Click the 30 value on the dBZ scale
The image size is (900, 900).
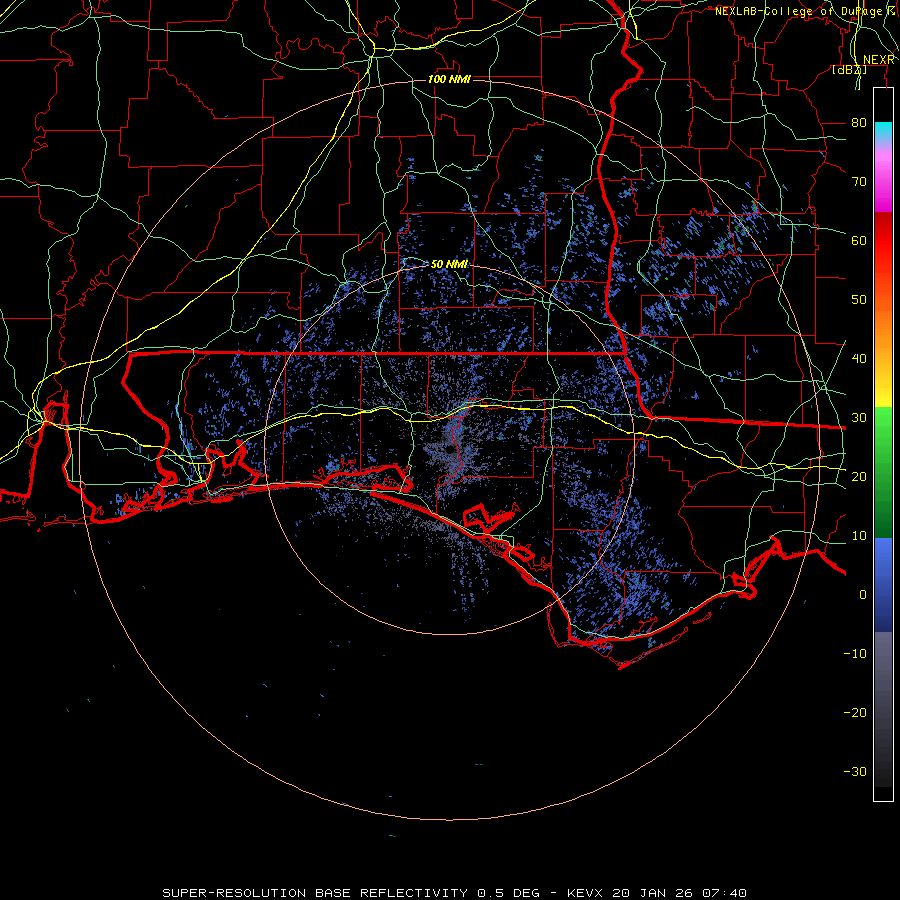click(x=859, y=418)
